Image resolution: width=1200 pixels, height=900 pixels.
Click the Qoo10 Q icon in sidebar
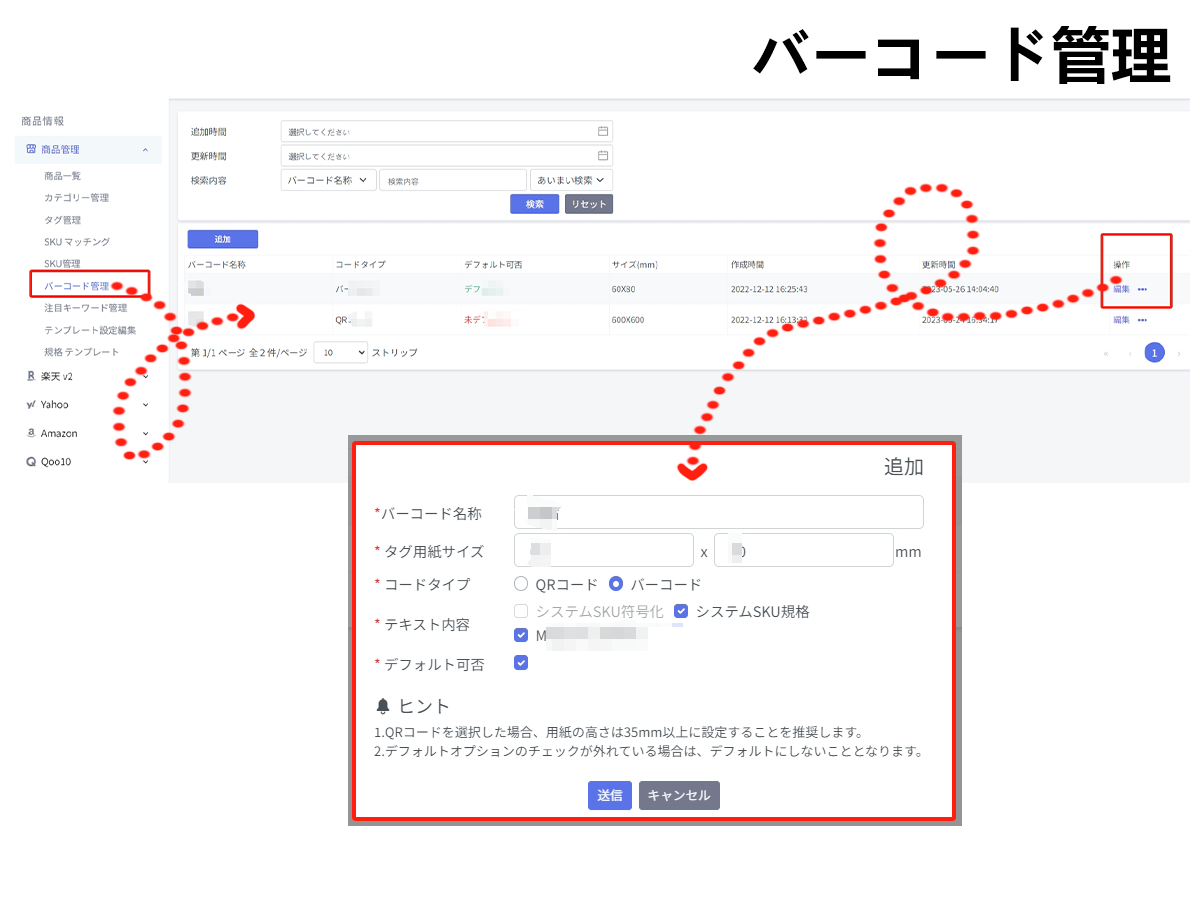click(x=31, y=462)
